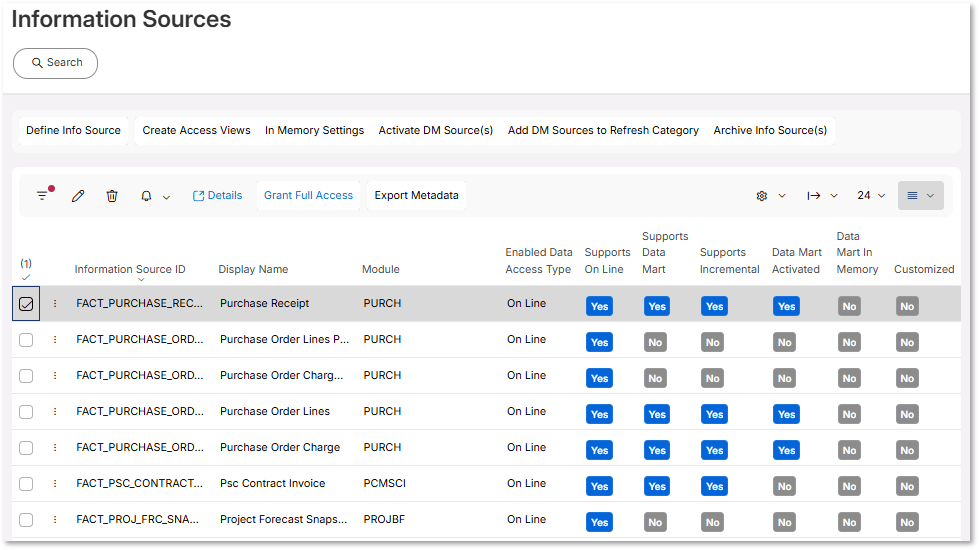Image resolution: width=979 pixels, height=550 pixels.
Task: Click the Data Mart Activated column header
Action: tap(797, 260)
